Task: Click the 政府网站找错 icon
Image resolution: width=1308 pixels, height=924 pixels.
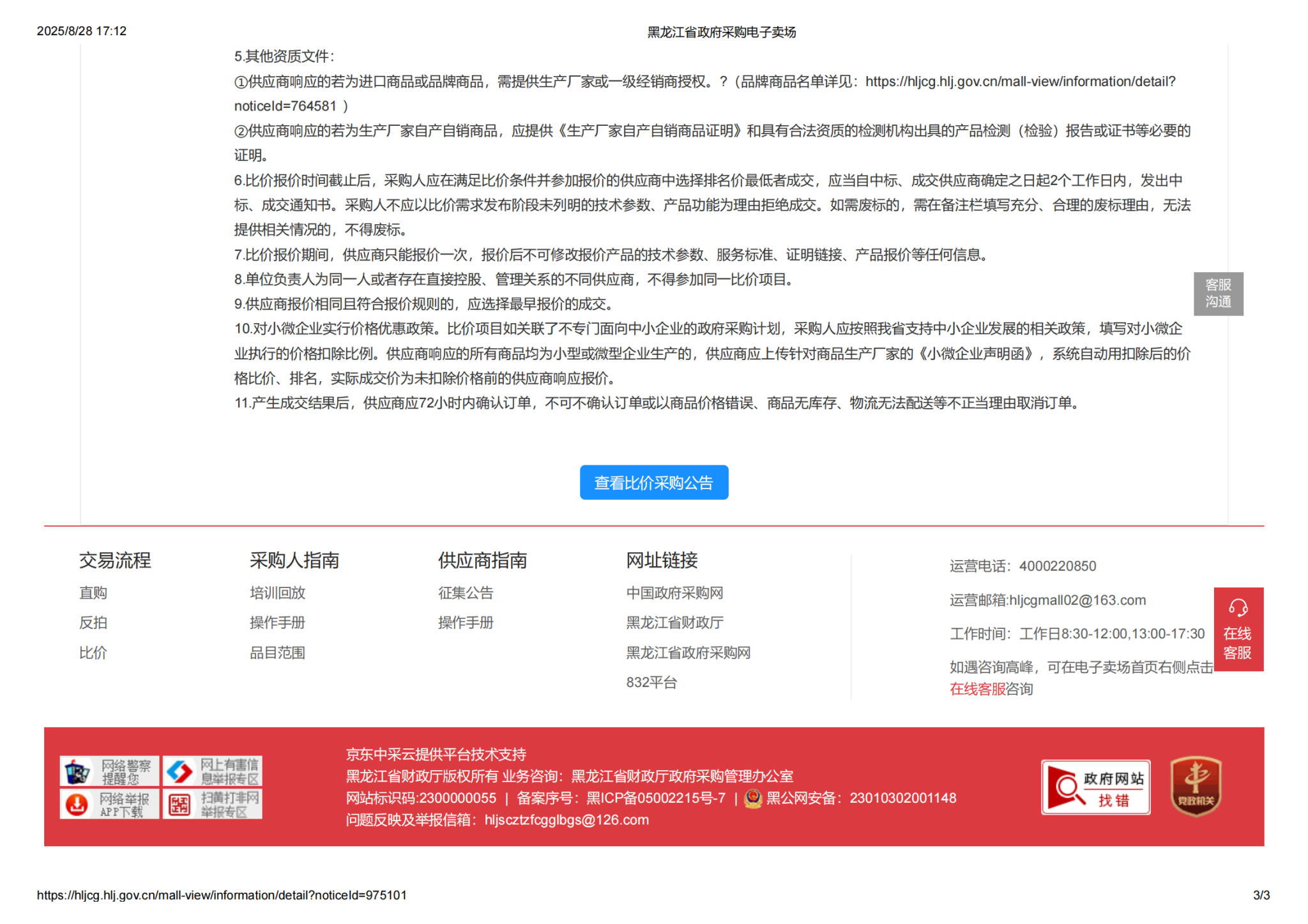Action: 1095,787
